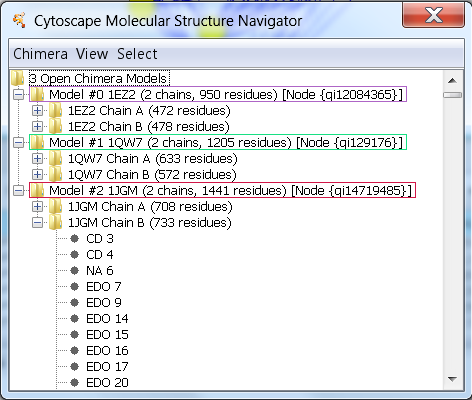Image resolution: width=472 pixels, height=400 pixels.
Task: Click the 1QW7 Chain B folder icon
Action: click(55, 175)
